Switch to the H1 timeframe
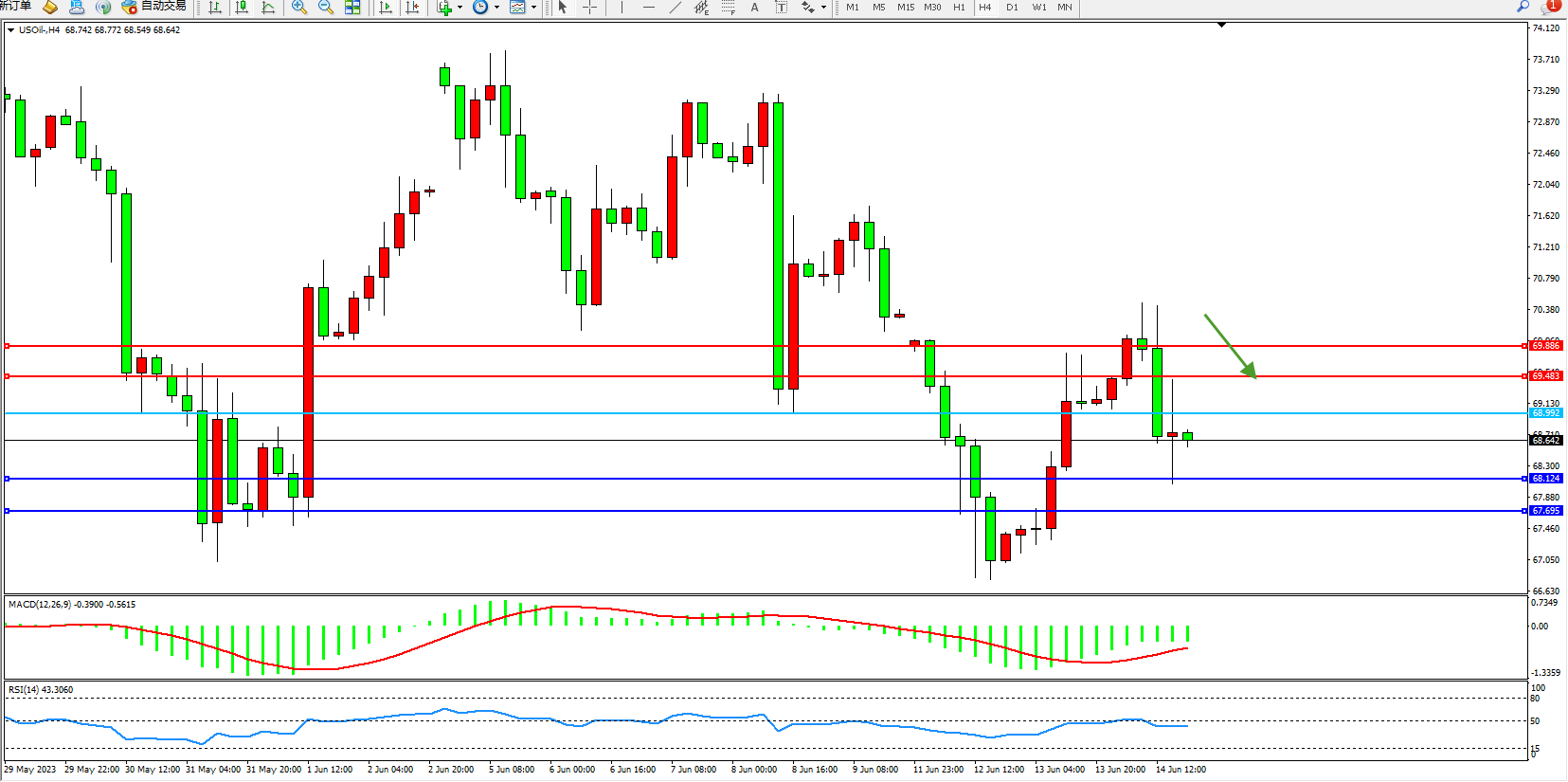1568x782 pixels. [x=959, y=8]
